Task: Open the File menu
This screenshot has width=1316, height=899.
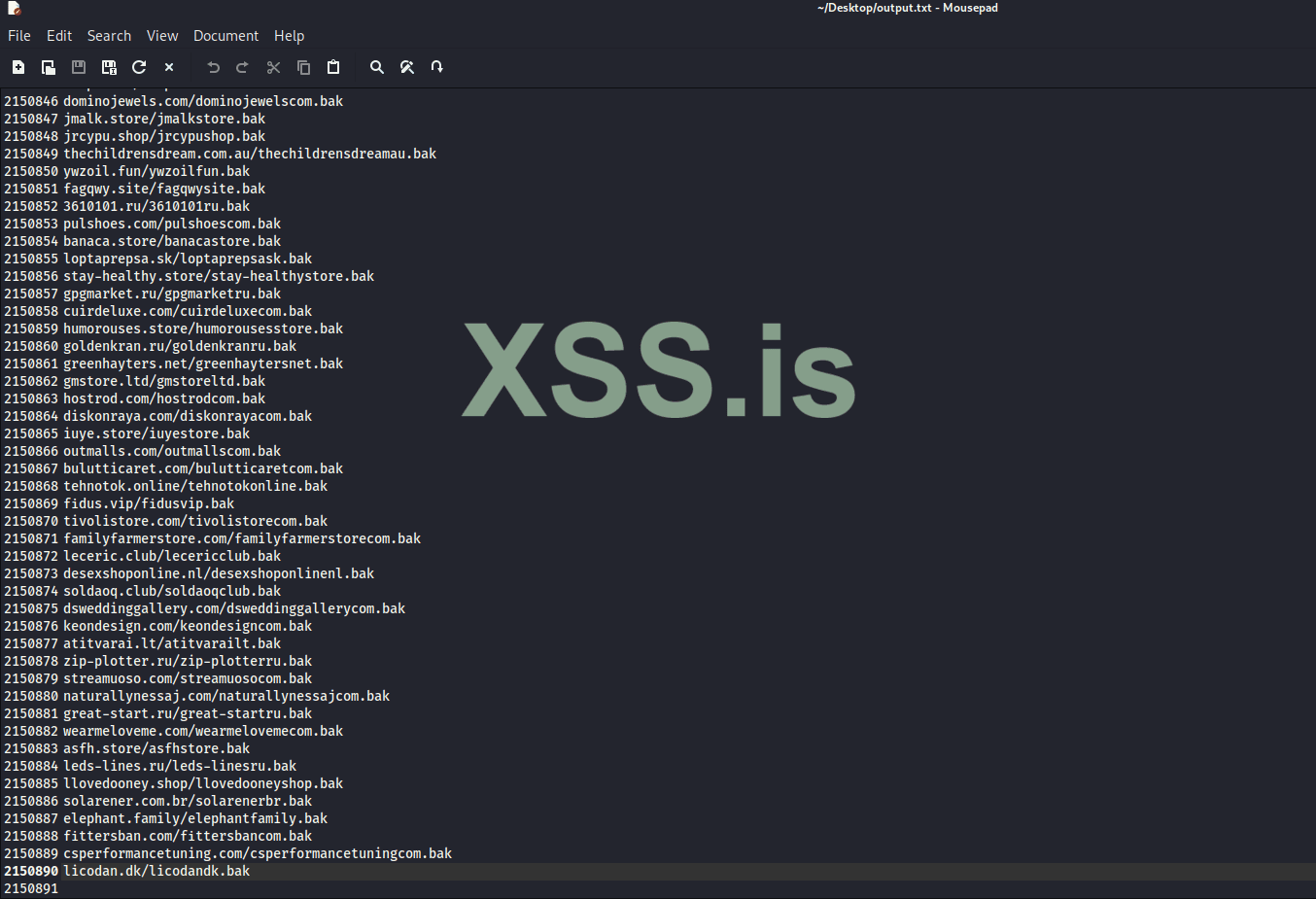Action: click(19, 36)
